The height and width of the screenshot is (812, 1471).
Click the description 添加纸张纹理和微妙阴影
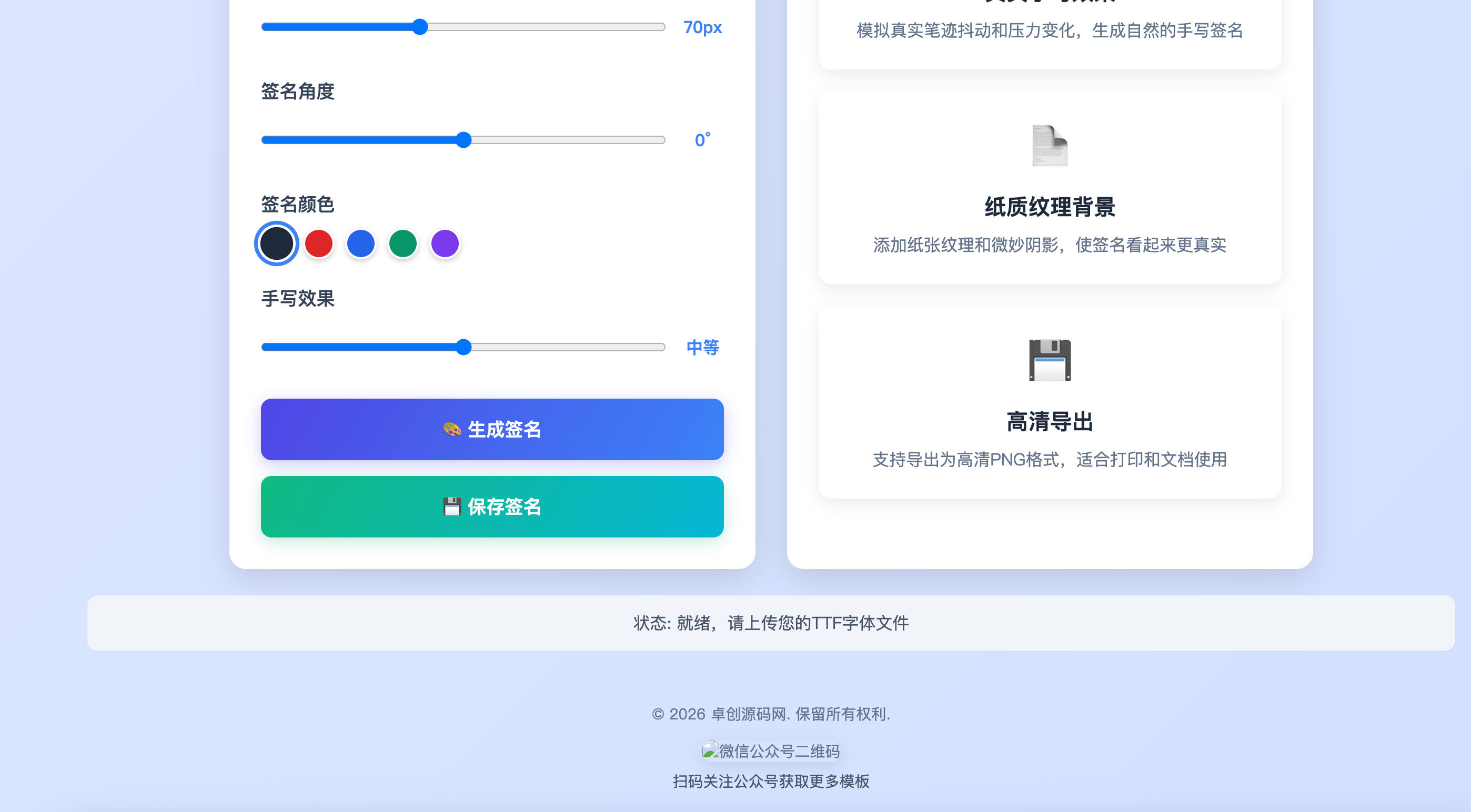[965, 245]
